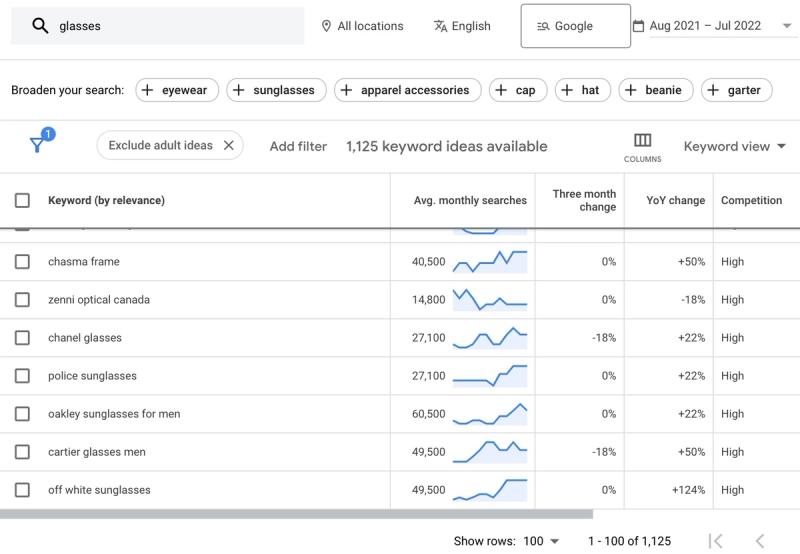
Task: Go to first page of results
Action: [x=715, y=541]
